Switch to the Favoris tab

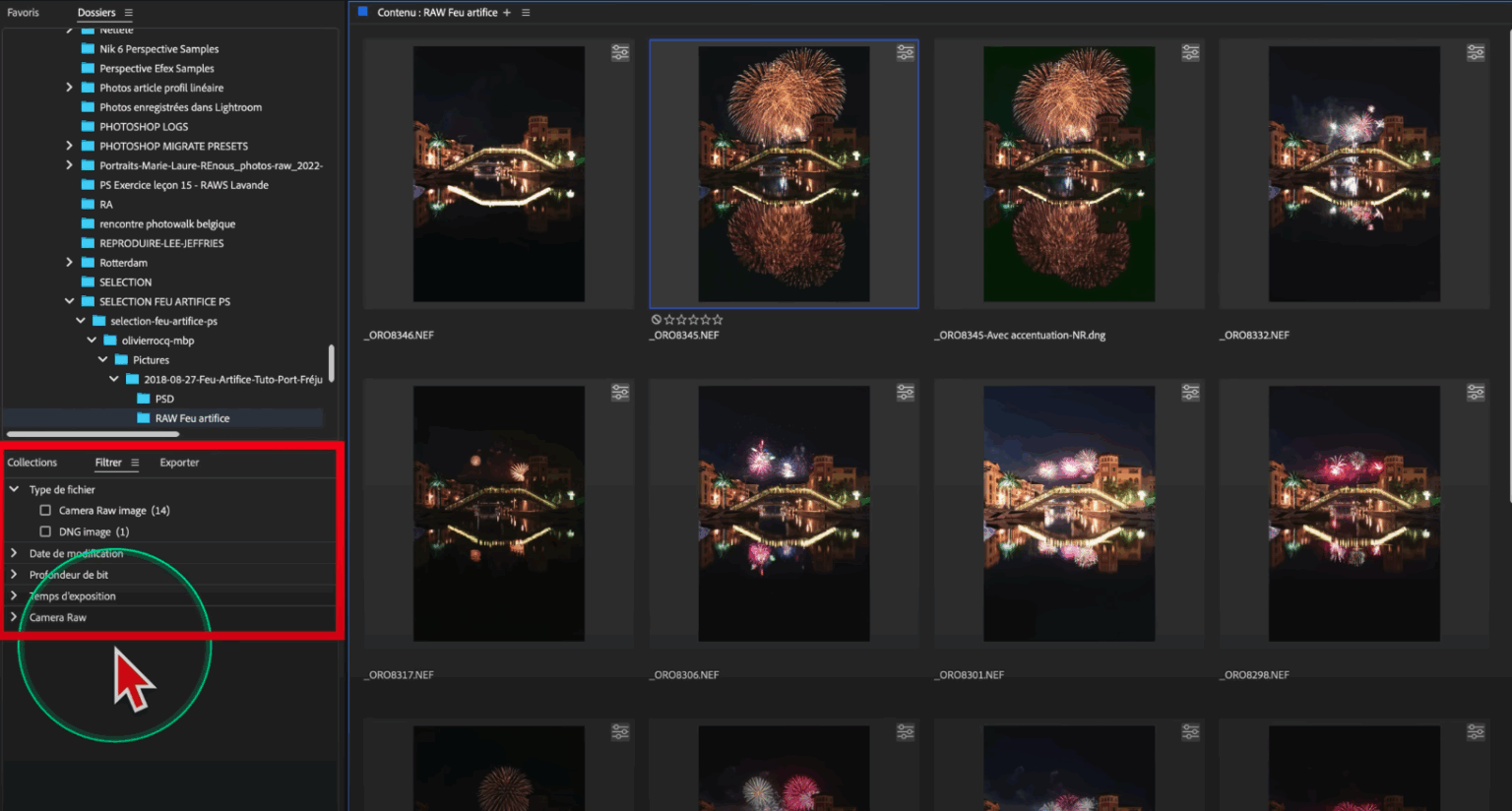point(24,12)
